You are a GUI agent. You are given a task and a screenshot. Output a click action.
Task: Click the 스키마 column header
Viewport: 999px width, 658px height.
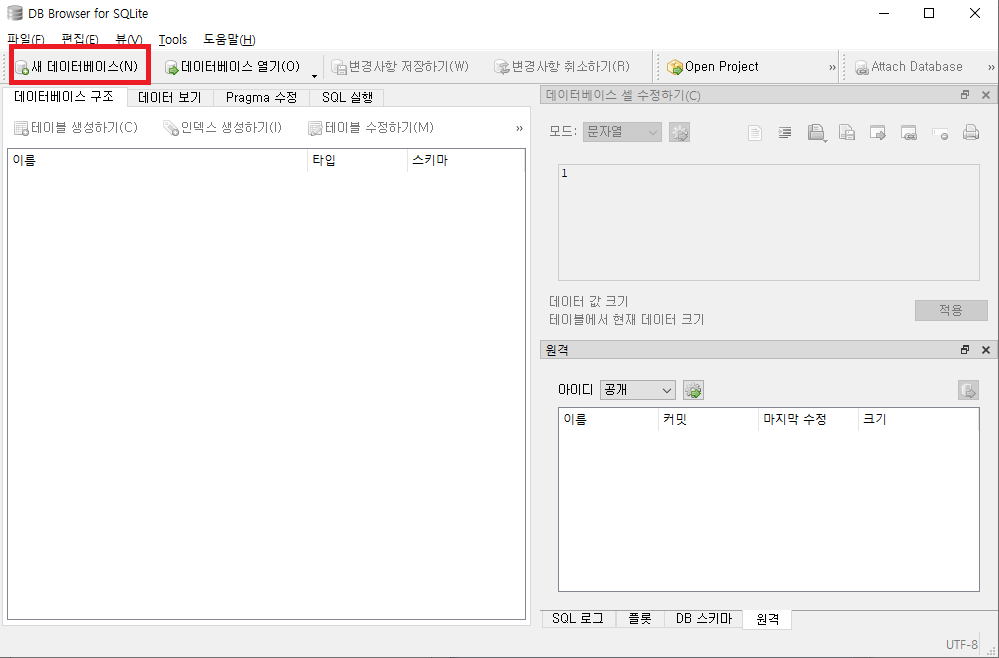[466, 161]
